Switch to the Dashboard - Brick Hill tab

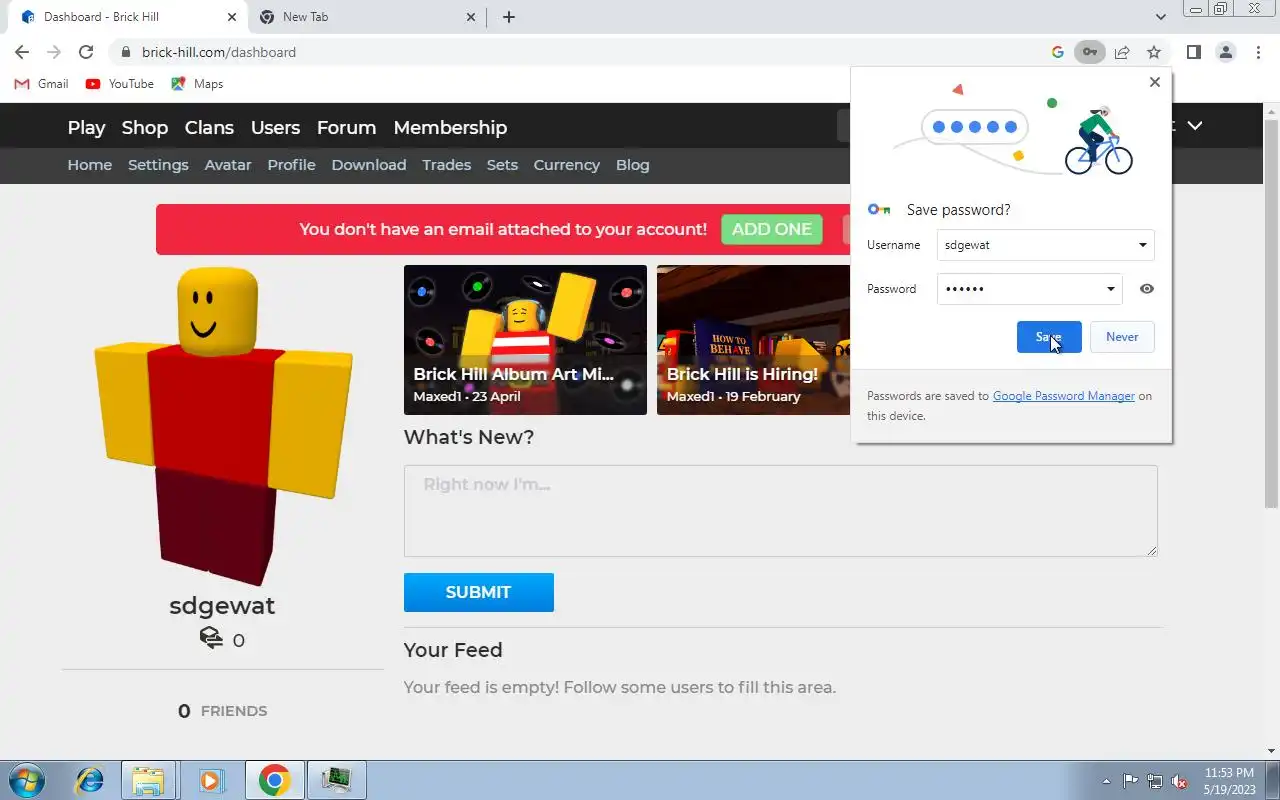pyautogui.click(x=128, y=17)
